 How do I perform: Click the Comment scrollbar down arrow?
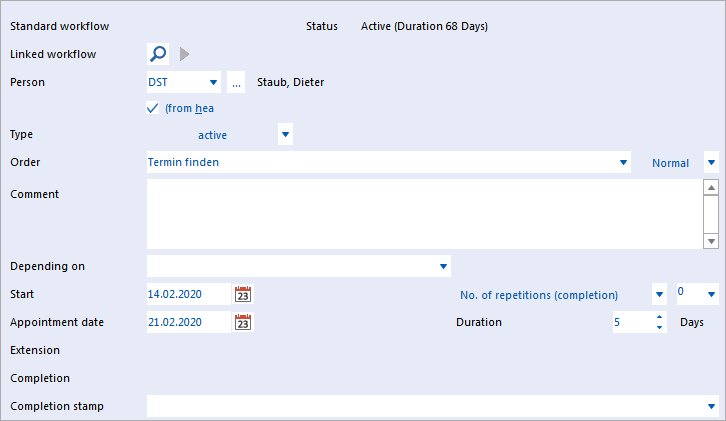coord(711,241)
